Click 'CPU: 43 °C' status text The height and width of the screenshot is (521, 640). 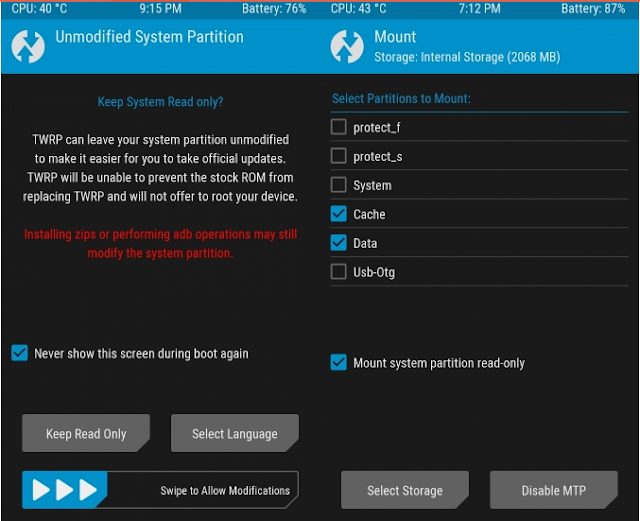[x=358, y=9]
